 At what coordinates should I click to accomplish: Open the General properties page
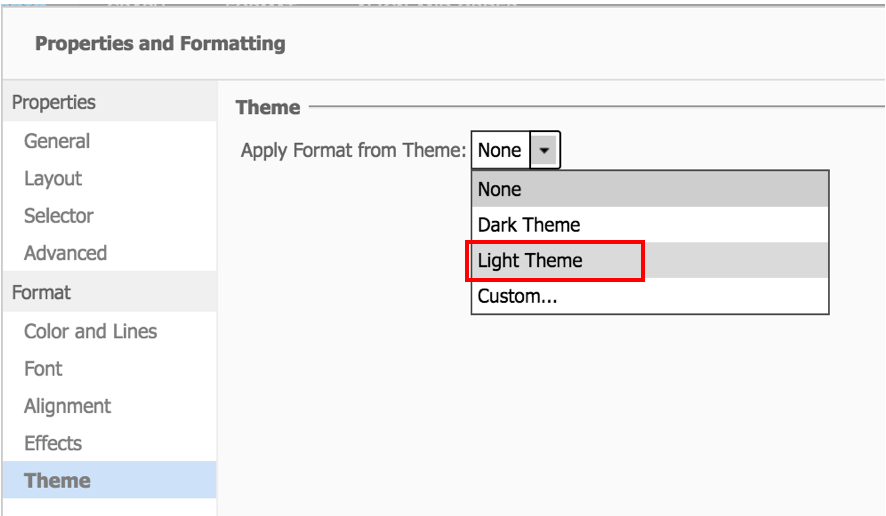coord(57,141)
